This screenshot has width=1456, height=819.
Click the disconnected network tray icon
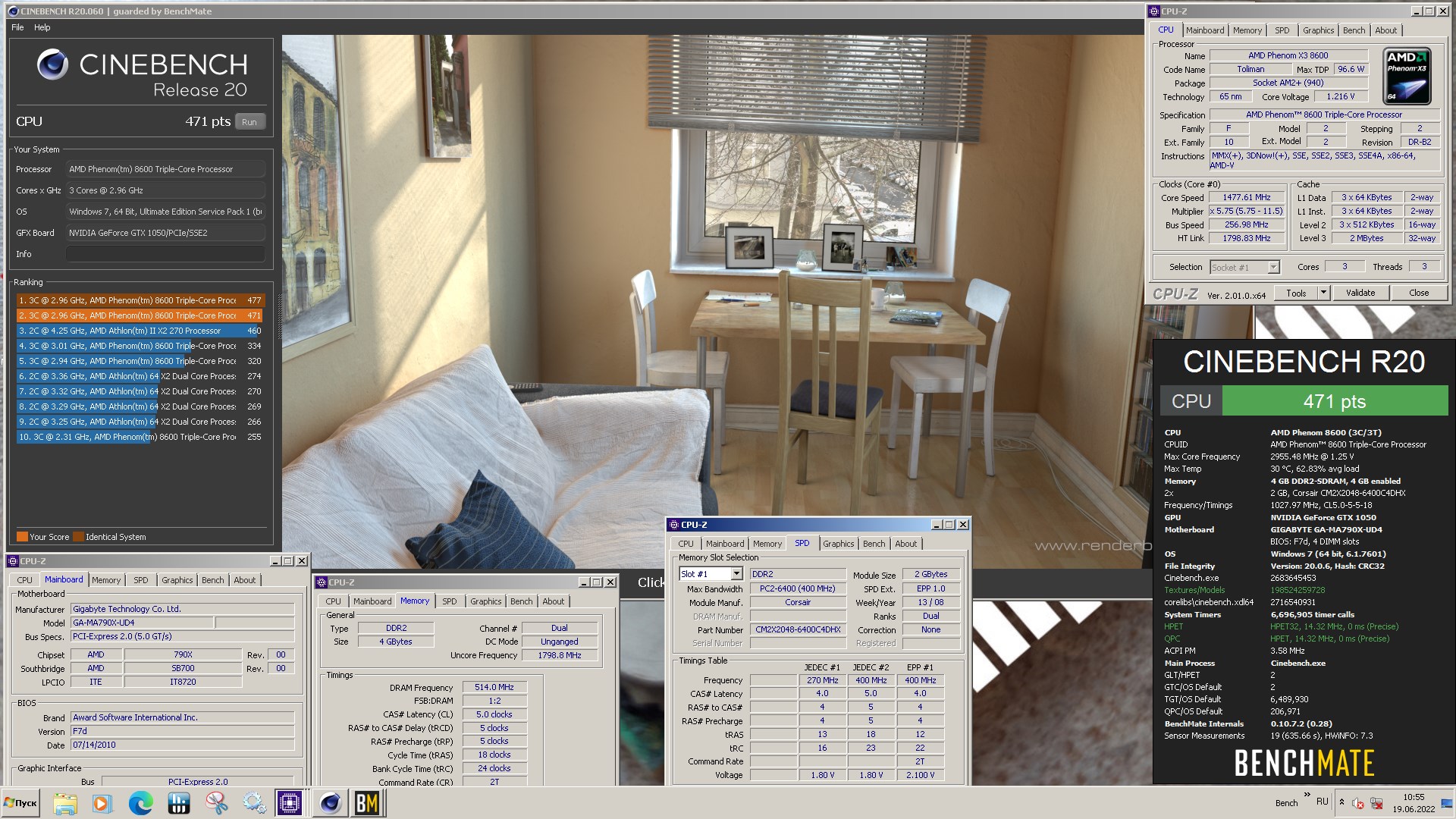[1376, 803]
